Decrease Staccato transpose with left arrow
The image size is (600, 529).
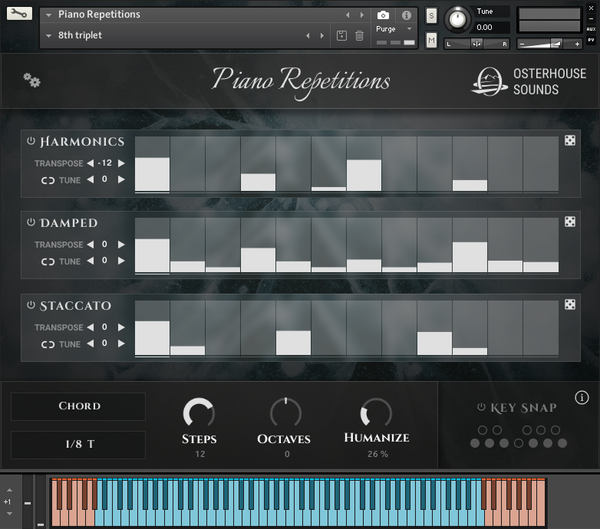(x=90, y=327)
